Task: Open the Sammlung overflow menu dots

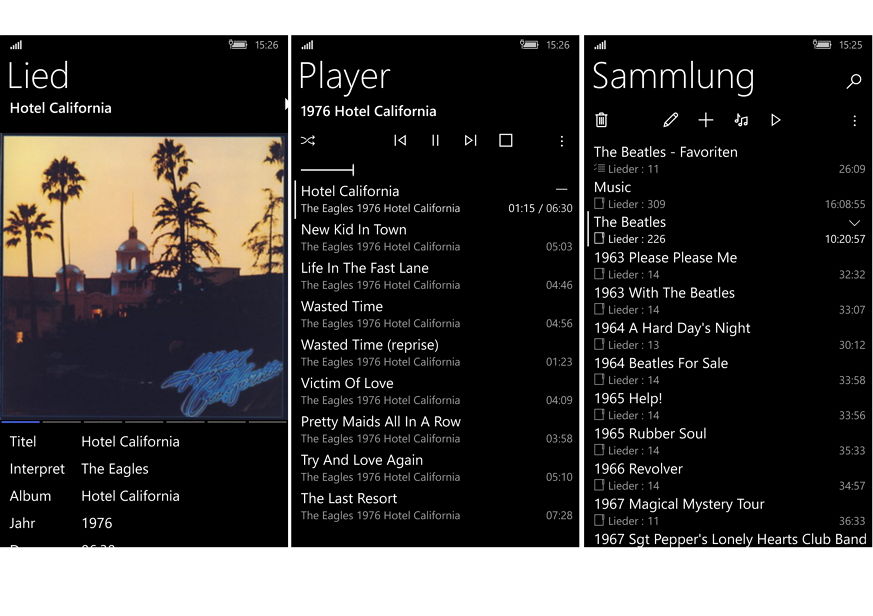Action: pos(855,120)
